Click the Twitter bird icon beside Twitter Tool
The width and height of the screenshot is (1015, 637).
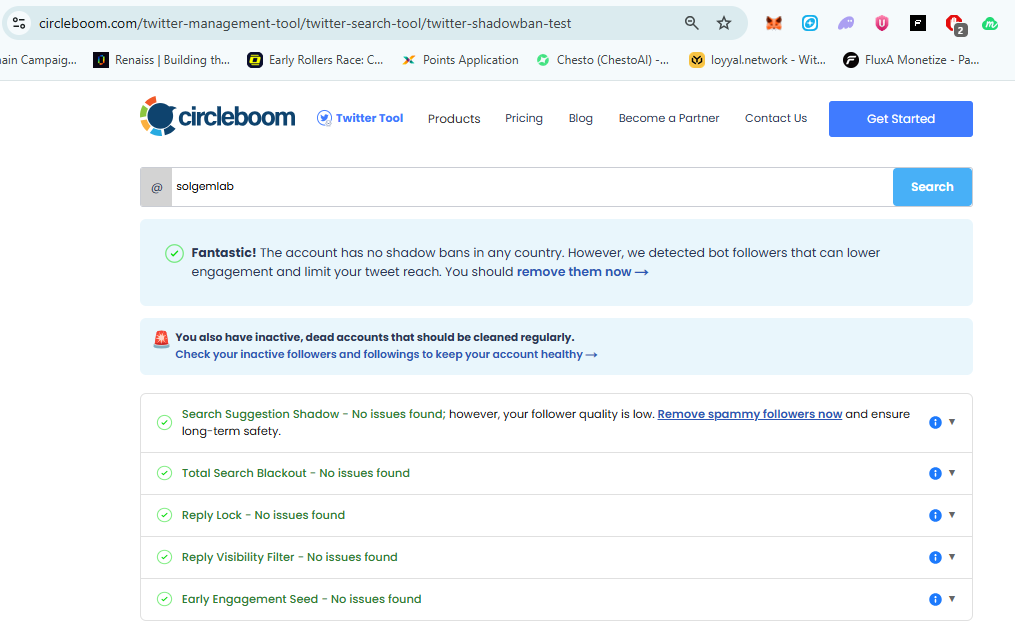coord(324,118)
